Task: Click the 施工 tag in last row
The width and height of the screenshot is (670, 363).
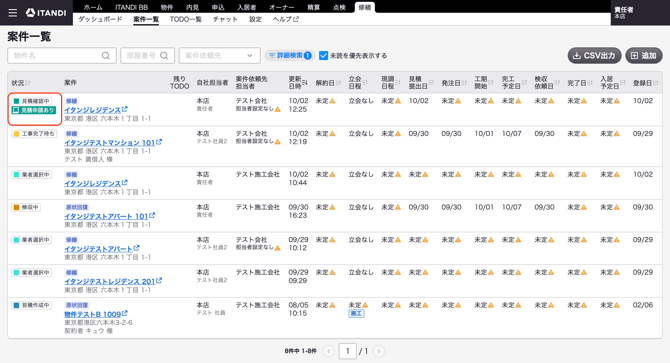Action: point(356,313)
